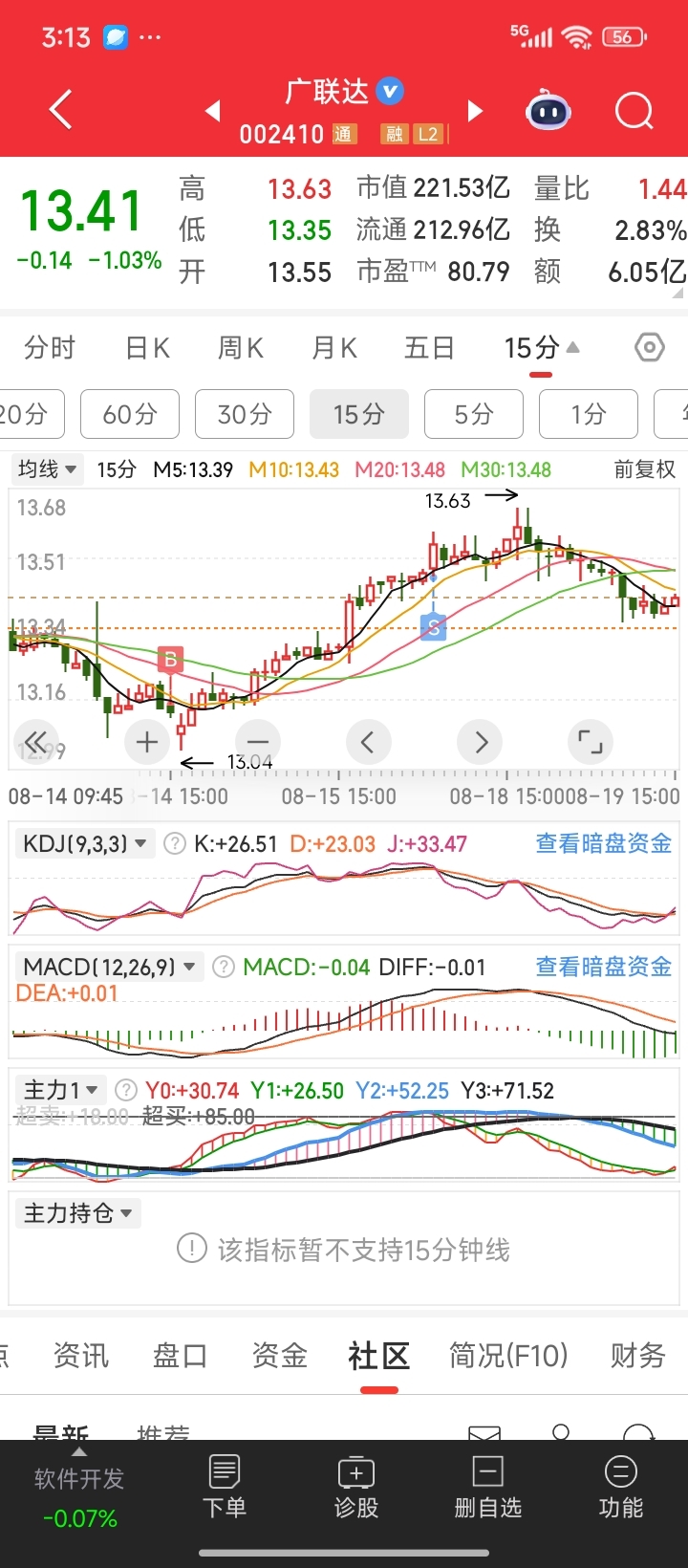The image size is (688, 1568).
Task: Open the 社区 community tab
Action: click(x=379, y=1356)
